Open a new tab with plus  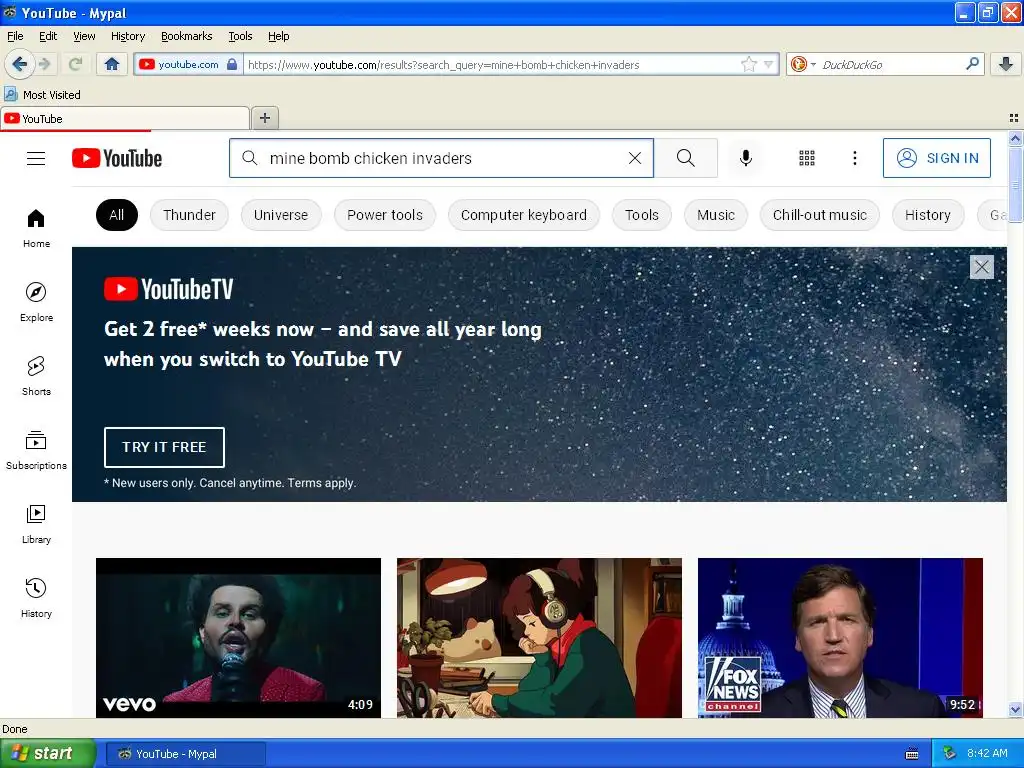coord(264,118)
